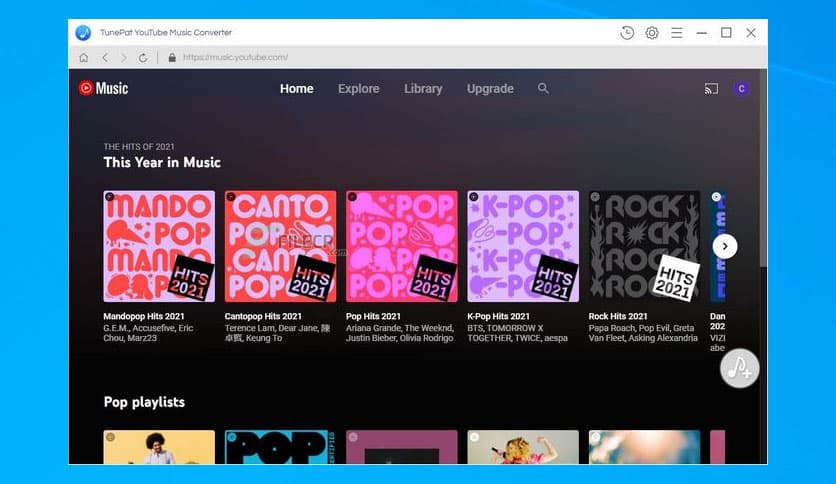
Task: Open the dancing girl playlist thumbnail
Action: click(523, 447)
